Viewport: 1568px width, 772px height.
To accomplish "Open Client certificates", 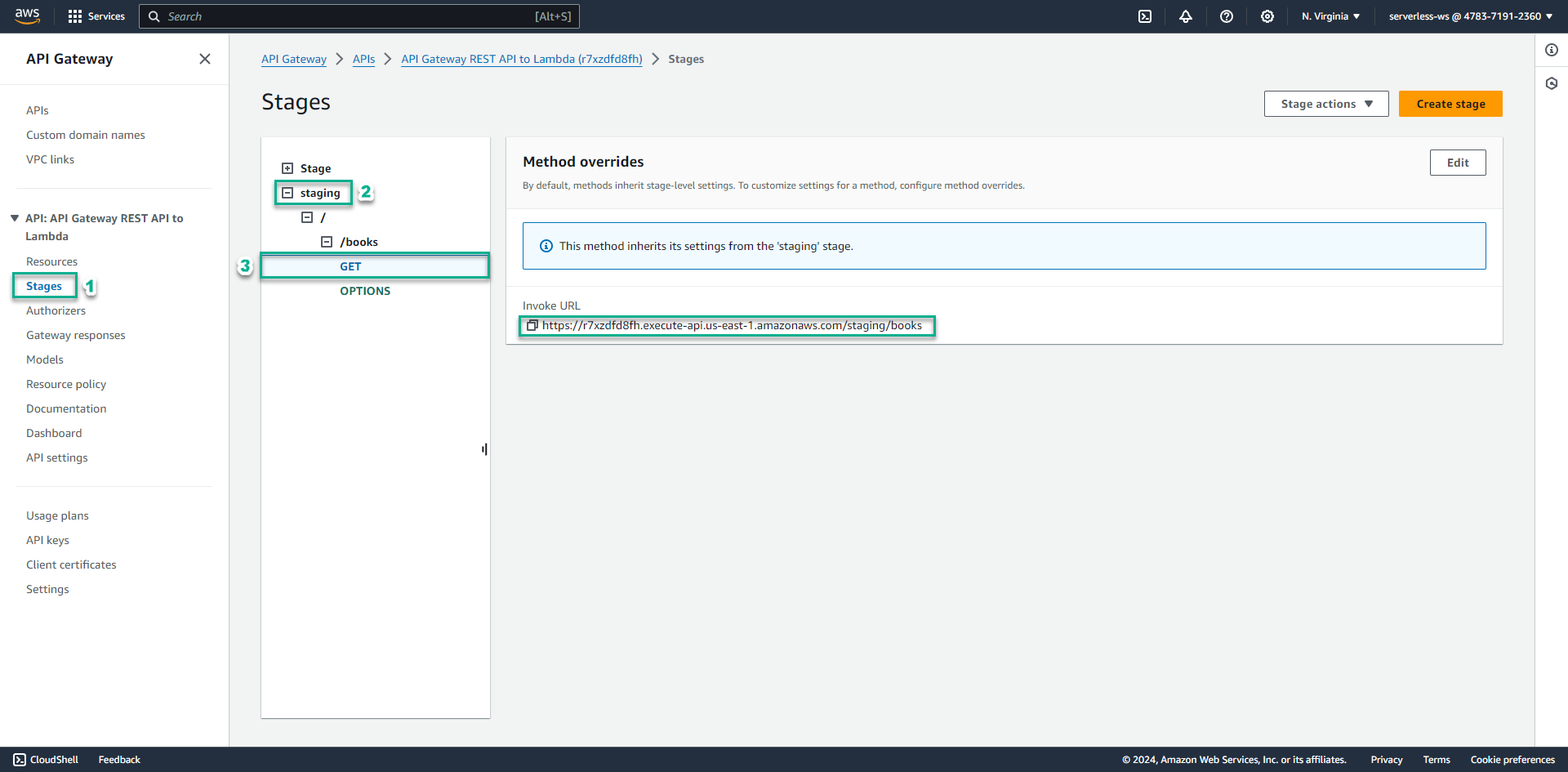I will click(71, 564).
